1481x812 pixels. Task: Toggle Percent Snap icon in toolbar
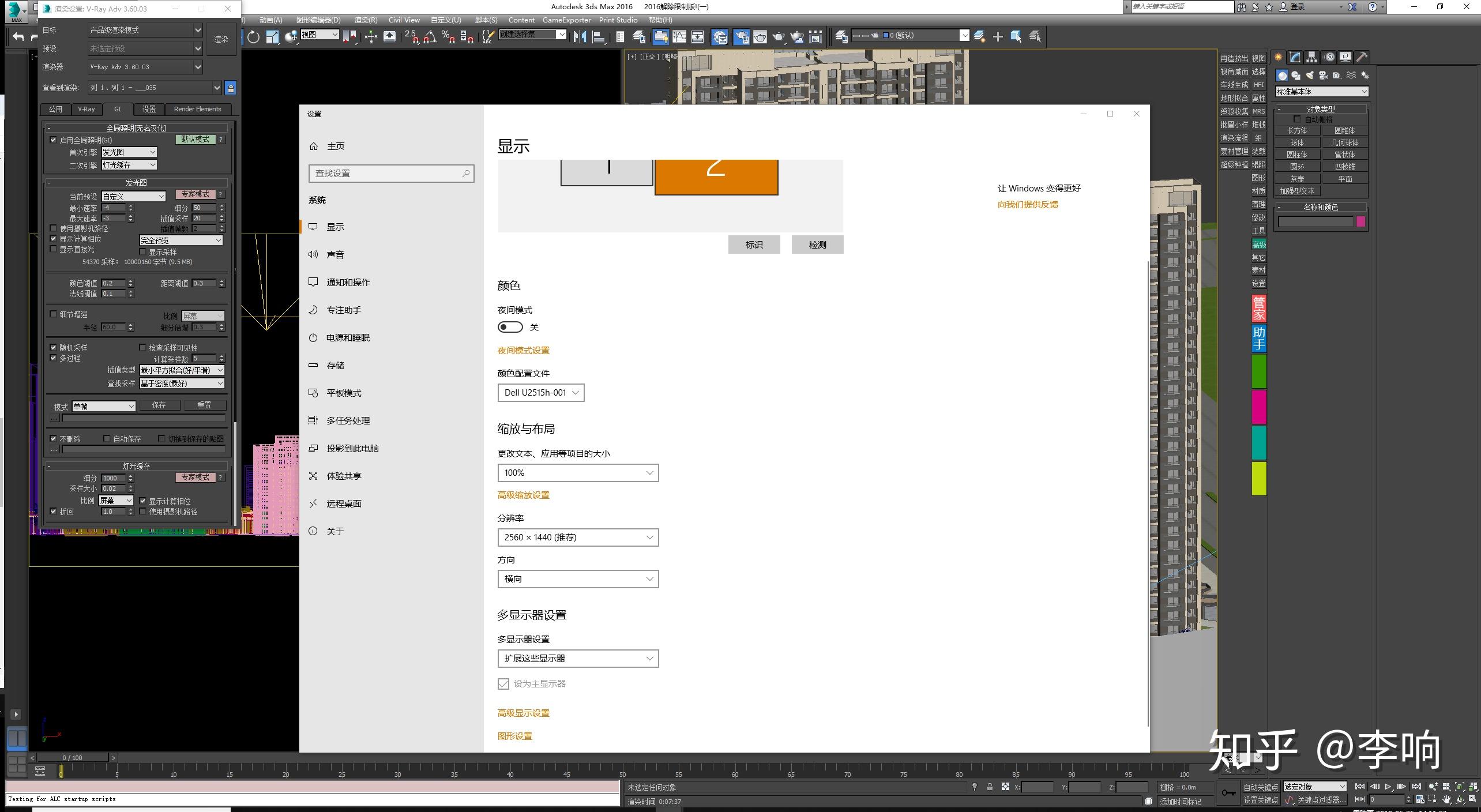(x=448, y=37)
